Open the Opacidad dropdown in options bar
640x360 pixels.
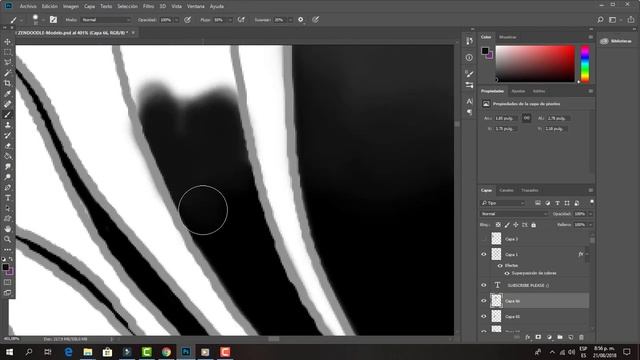pyautogui.click(x=176, y=20)
